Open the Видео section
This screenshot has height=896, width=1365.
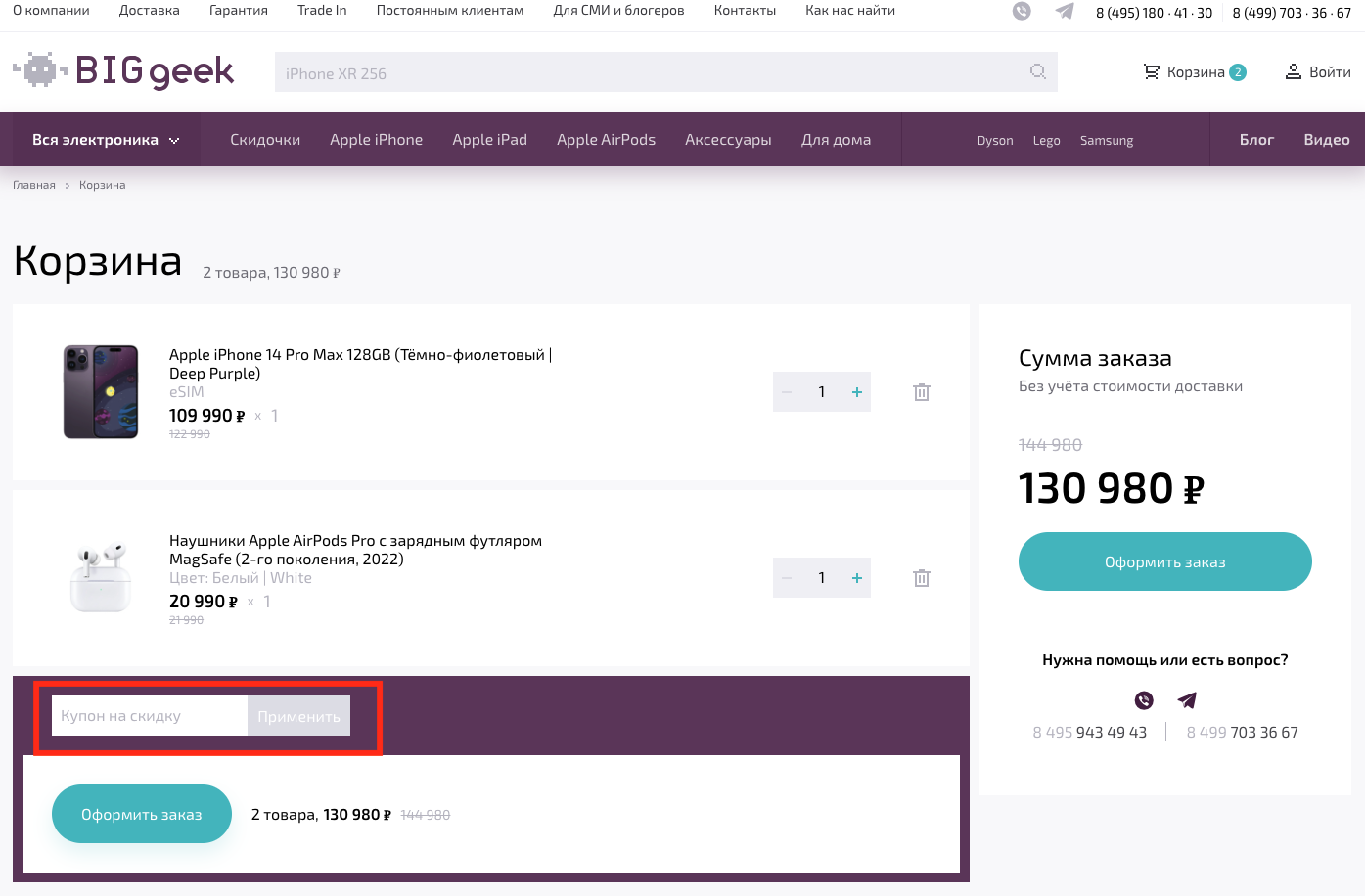click(1327, 140)
